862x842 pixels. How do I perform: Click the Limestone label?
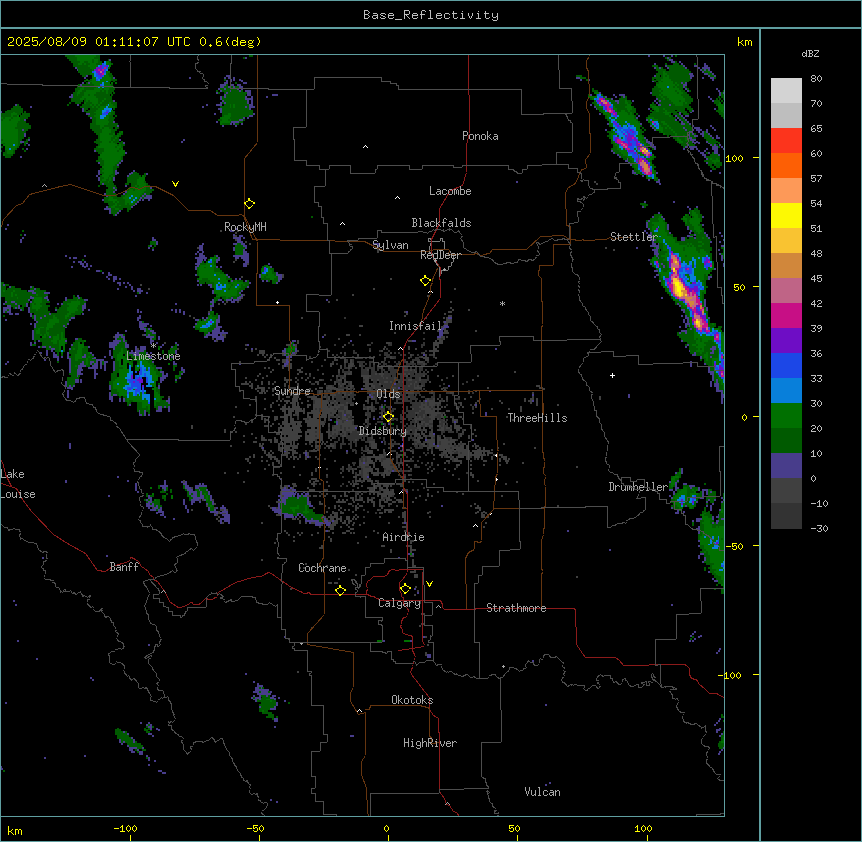click(x=153, y=356)
